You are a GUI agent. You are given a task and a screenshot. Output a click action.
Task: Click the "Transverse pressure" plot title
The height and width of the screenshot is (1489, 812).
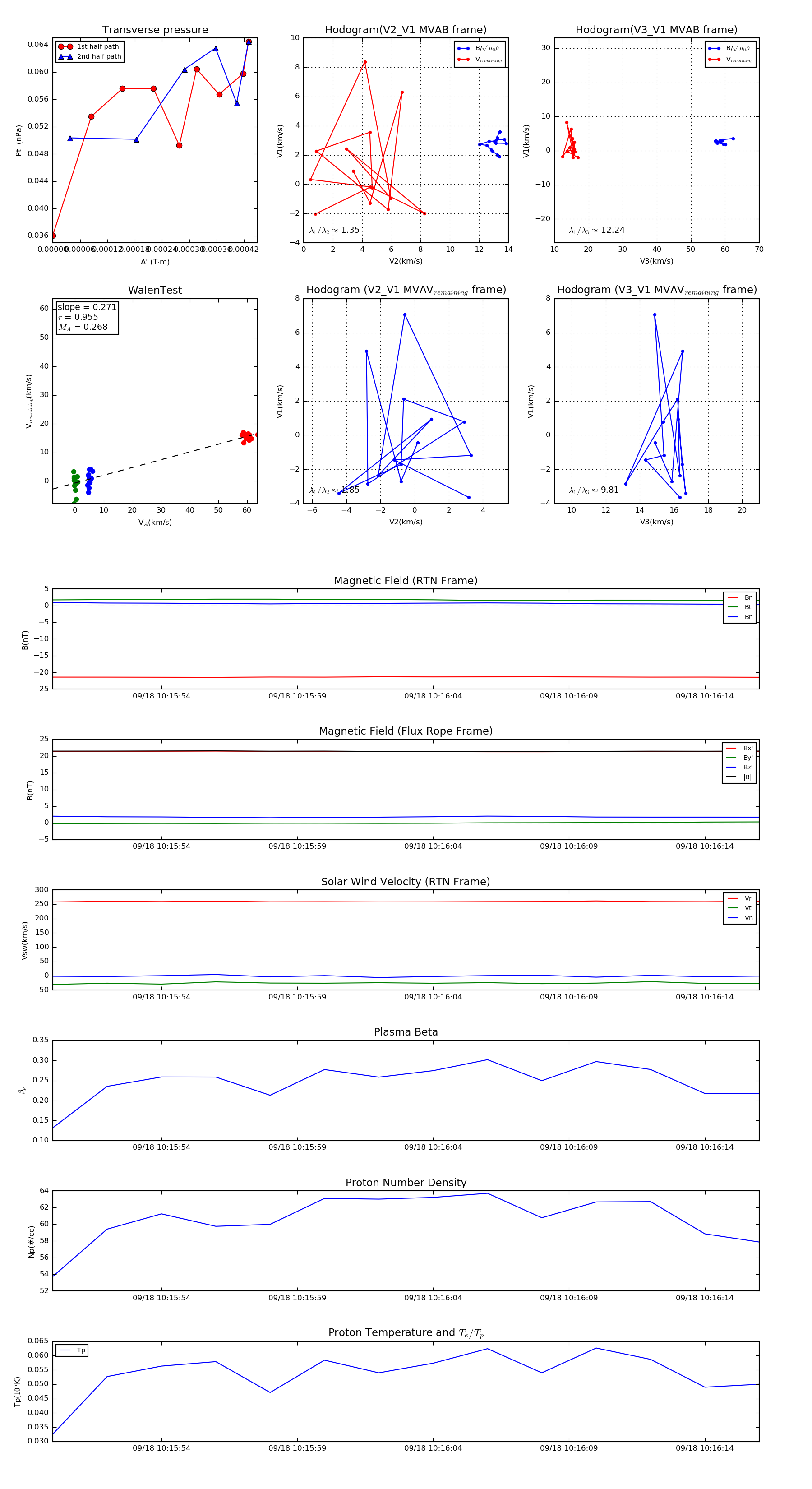[x=155, y=30]
